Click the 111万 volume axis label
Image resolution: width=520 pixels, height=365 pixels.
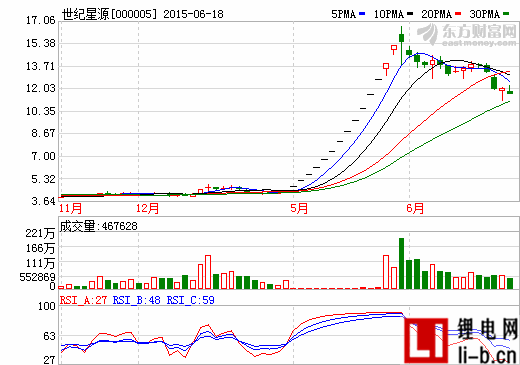coord(40,263)
